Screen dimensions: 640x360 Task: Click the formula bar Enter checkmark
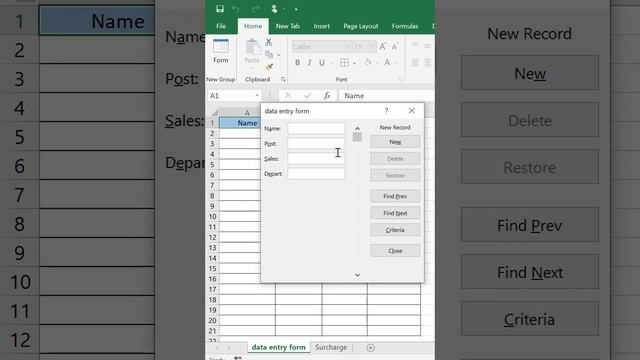pos(308,96)
